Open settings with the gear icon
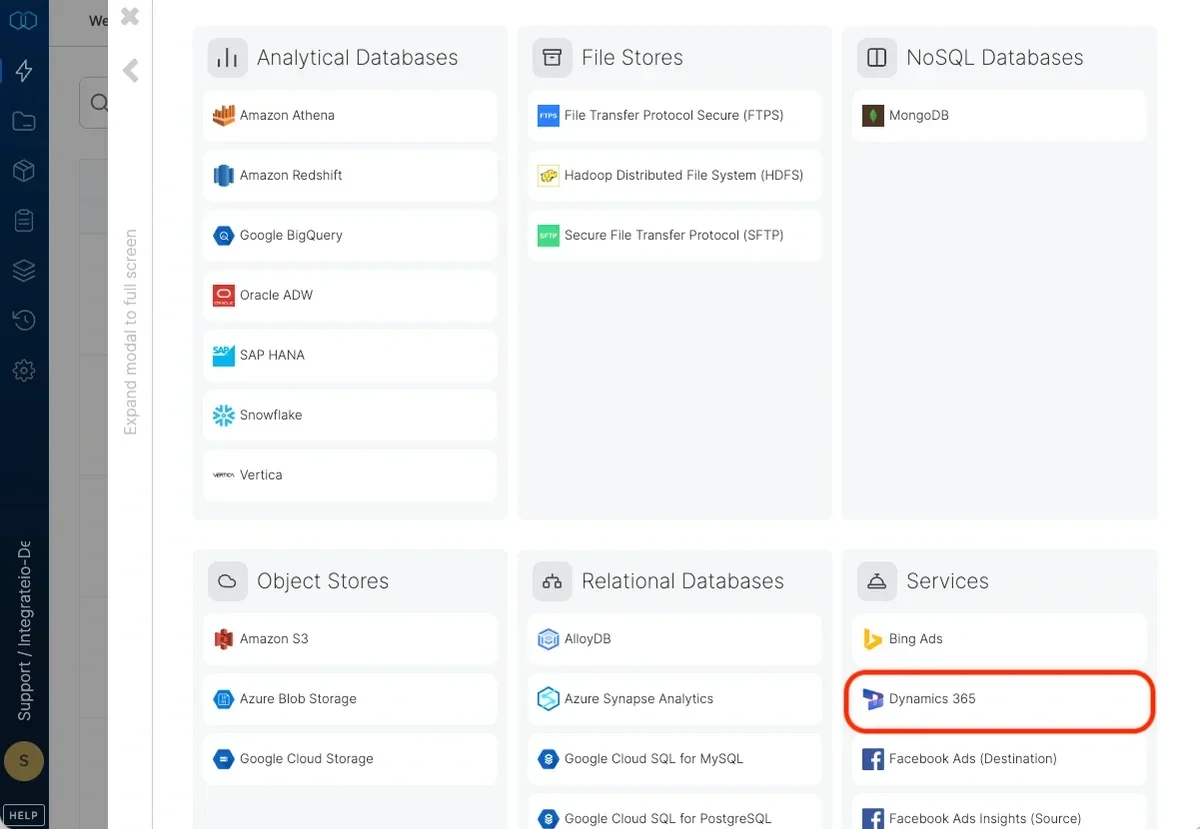The image size is (1200, 829). 23,370
